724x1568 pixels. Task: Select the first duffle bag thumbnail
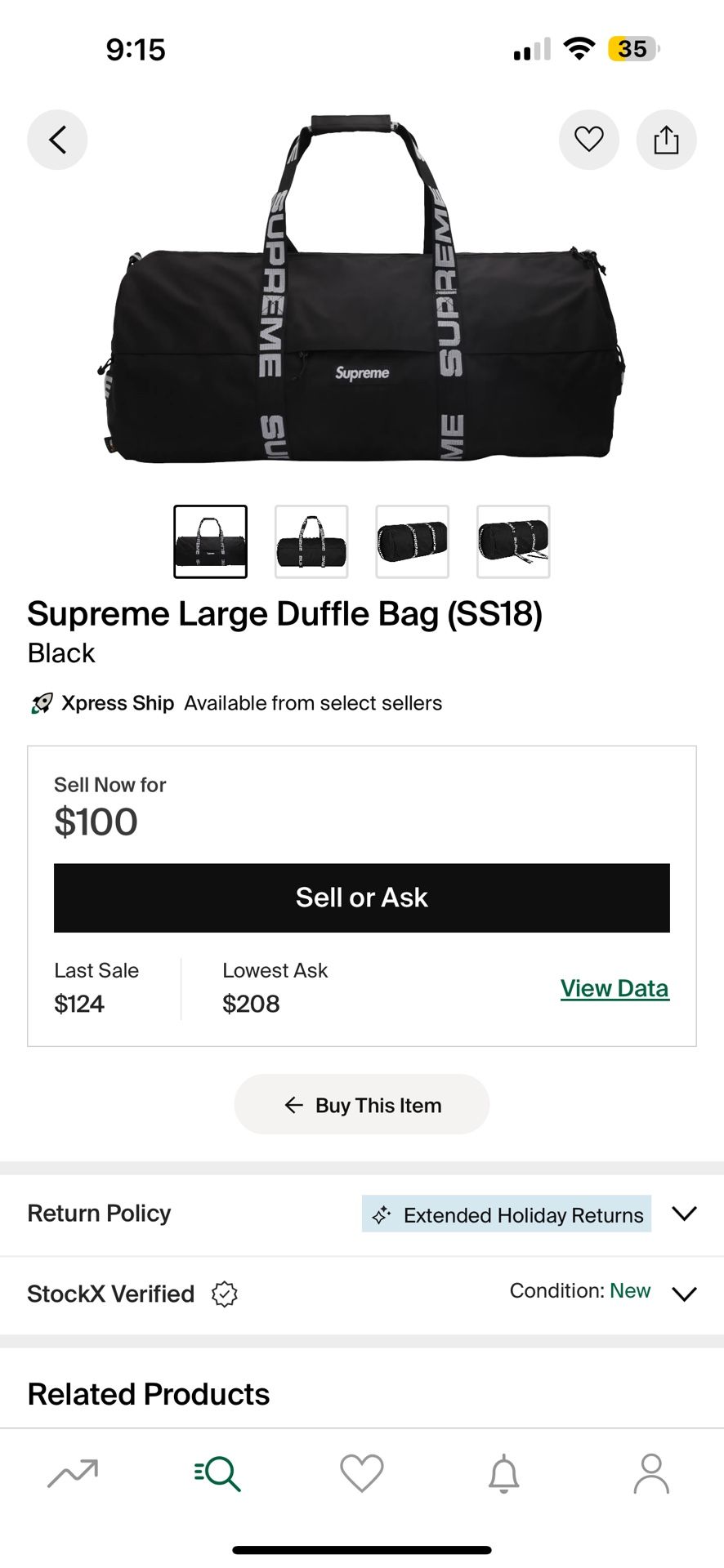210,541
